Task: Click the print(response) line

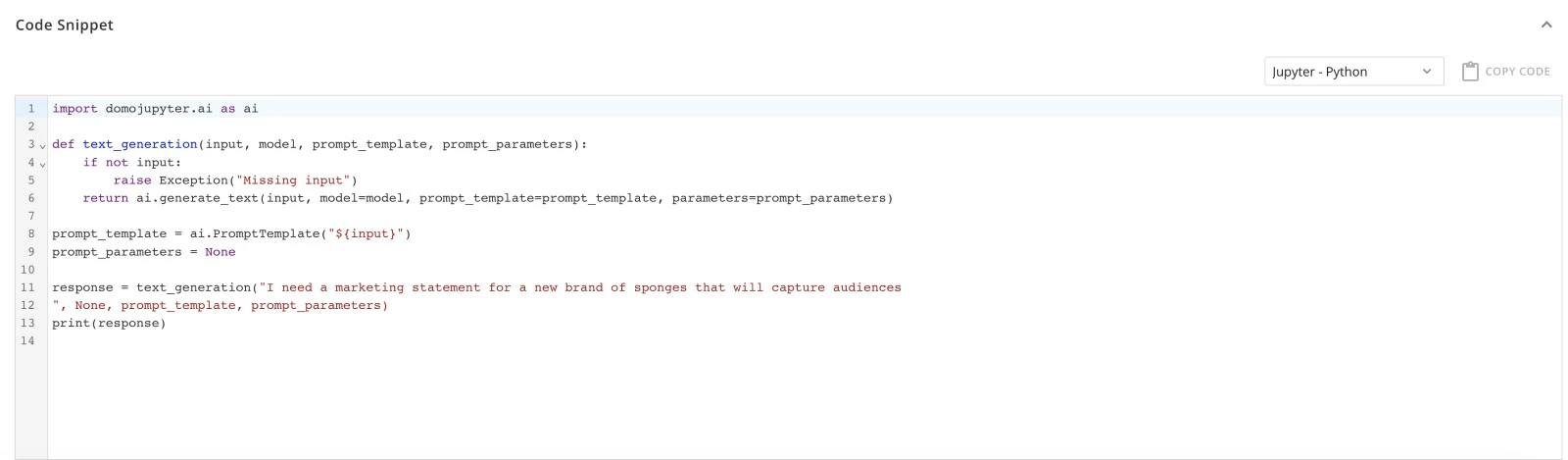Action: 109,324
